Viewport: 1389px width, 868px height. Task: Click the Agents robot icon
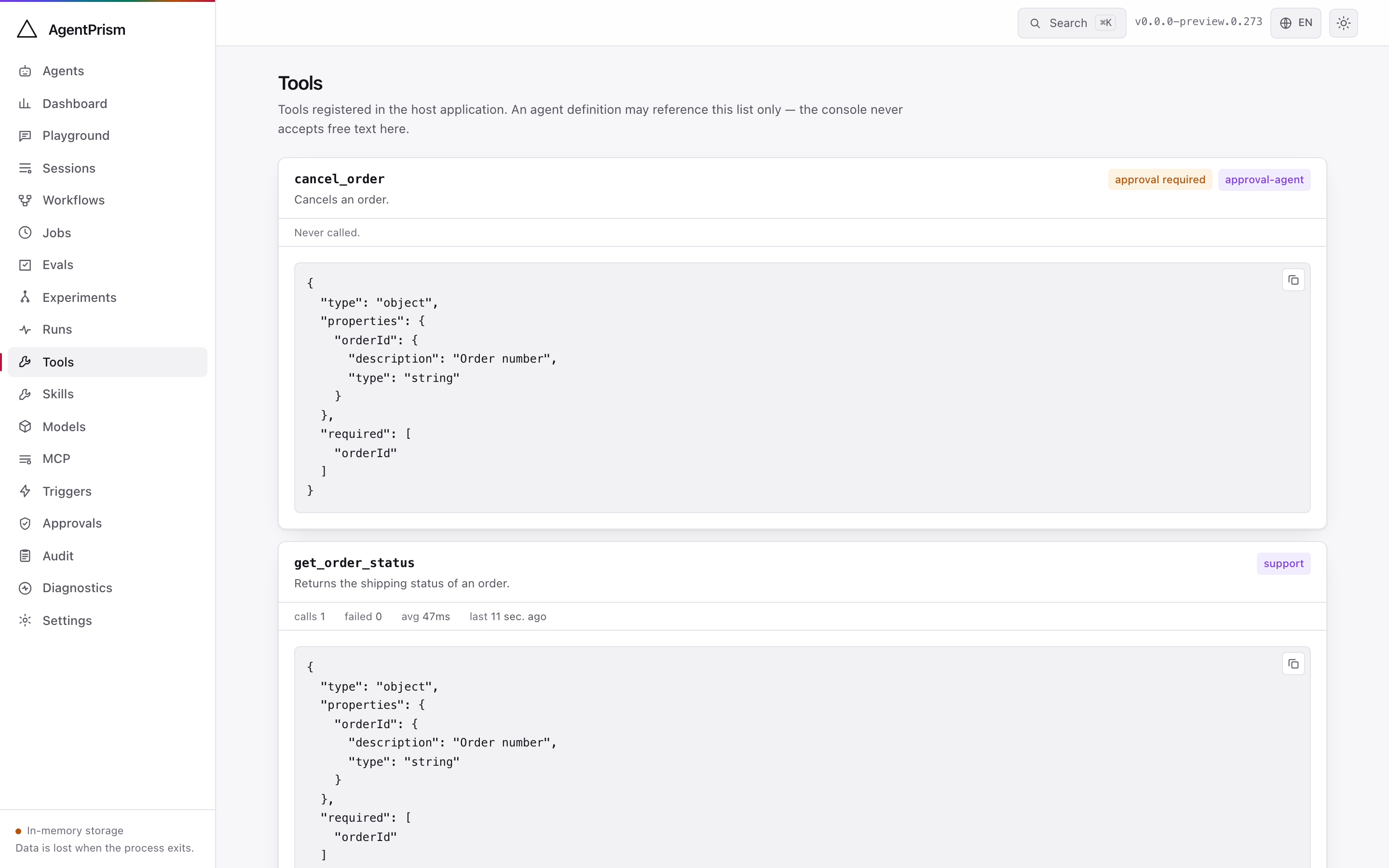(25, 71)
